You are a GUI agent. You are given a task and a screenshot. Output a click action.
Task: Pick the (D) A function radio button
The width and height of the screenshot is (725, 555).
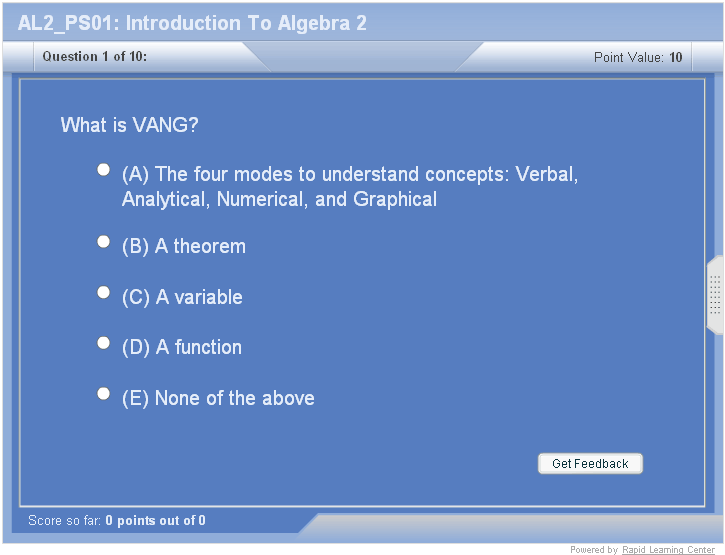point(103,343)
